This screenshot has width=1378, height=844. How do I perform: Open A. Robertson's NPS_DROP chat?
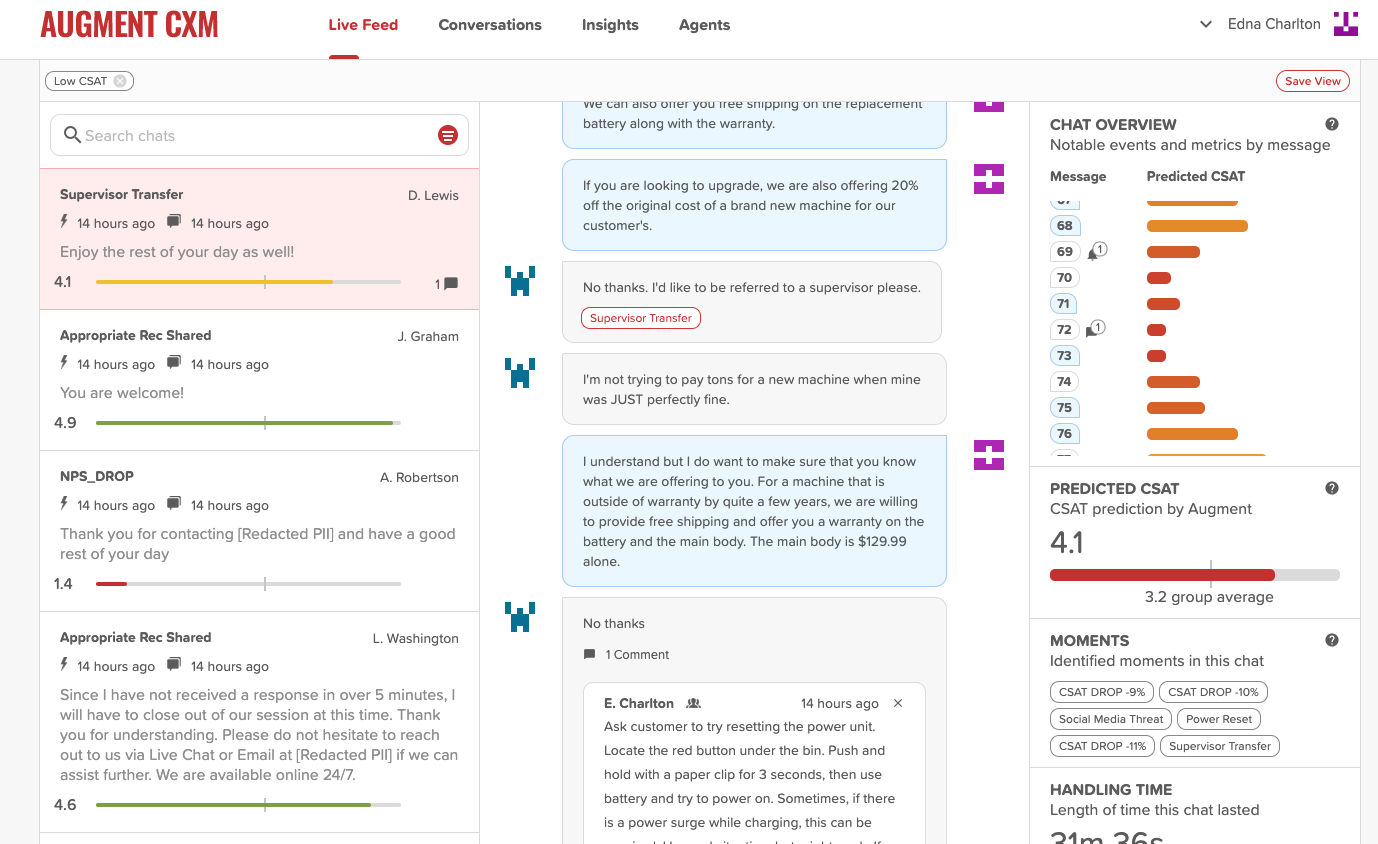pyautogui.click(x=259, y=531)
